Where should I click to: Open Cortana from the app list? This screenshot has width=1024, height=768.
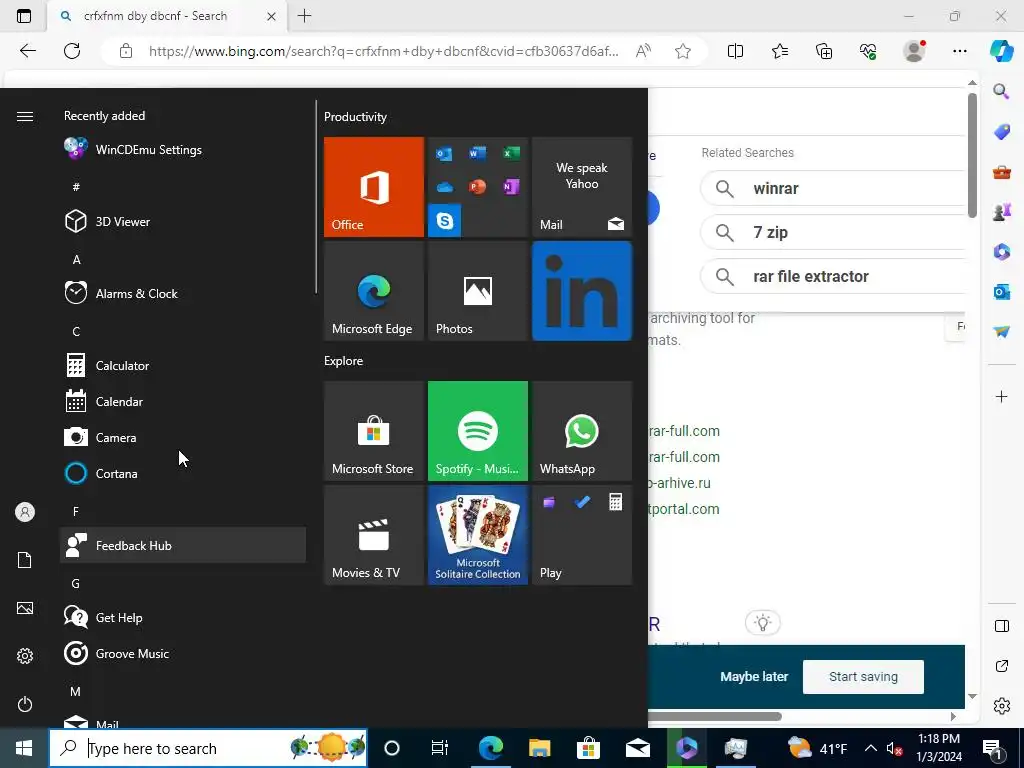[x=183, y=473]
